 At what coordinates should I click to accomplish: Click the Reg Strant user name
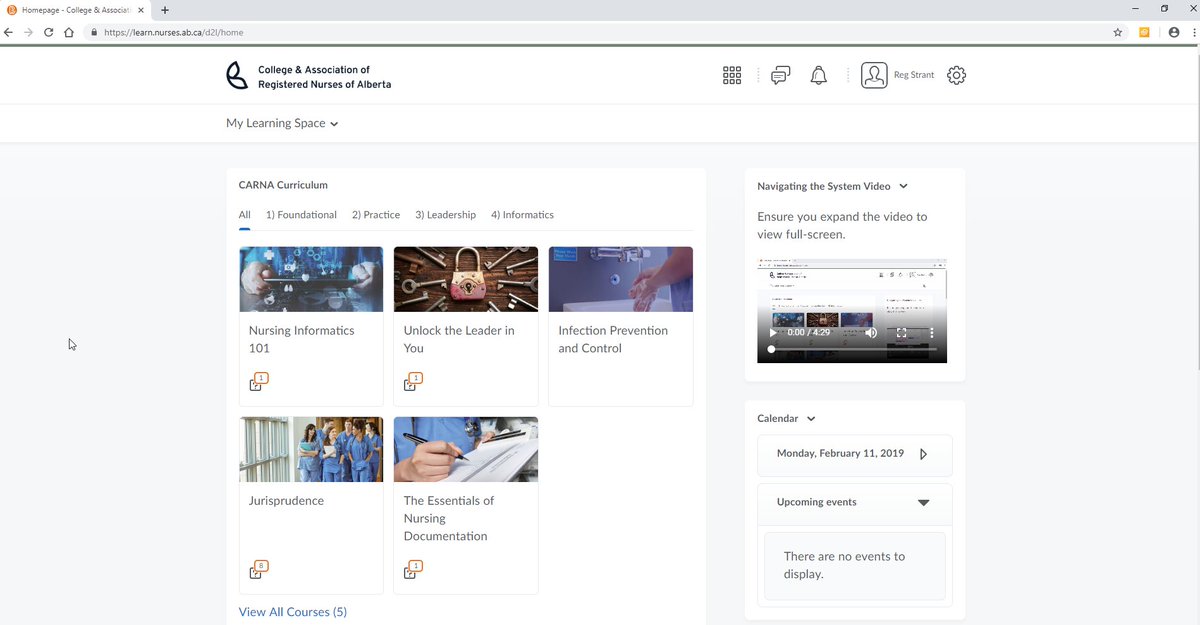(x=914, y=75)
